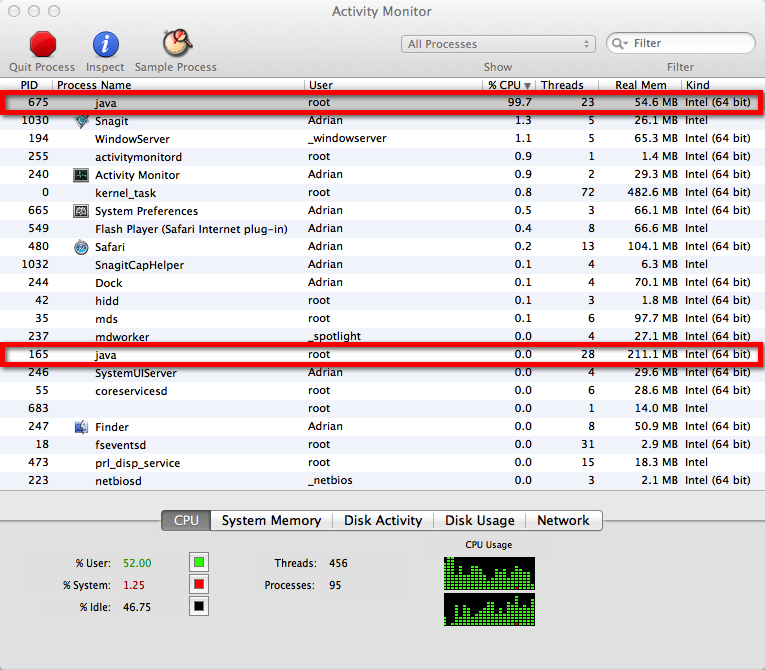Click the red Quit Process stop icon

pyautogui.click(x=43, y=44)
